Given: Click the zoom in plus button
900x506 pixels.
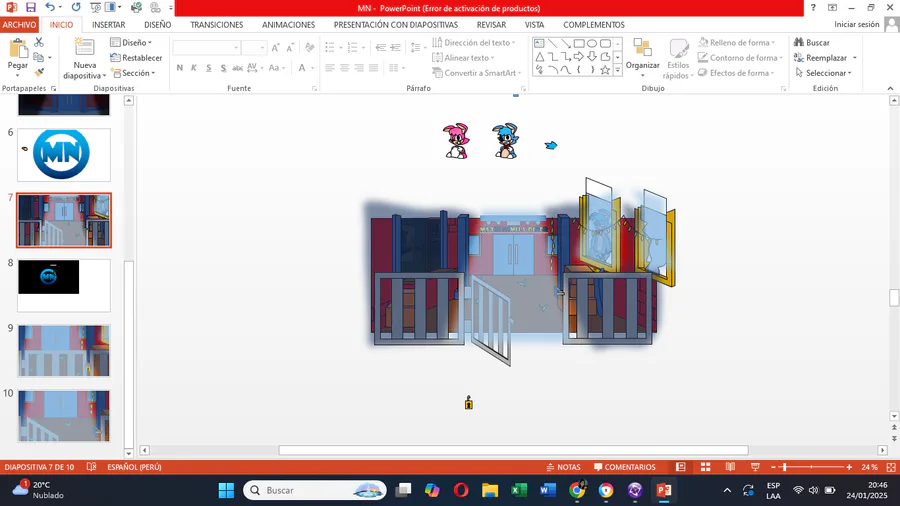Looking at the screenshot, I should click(849, 467).
